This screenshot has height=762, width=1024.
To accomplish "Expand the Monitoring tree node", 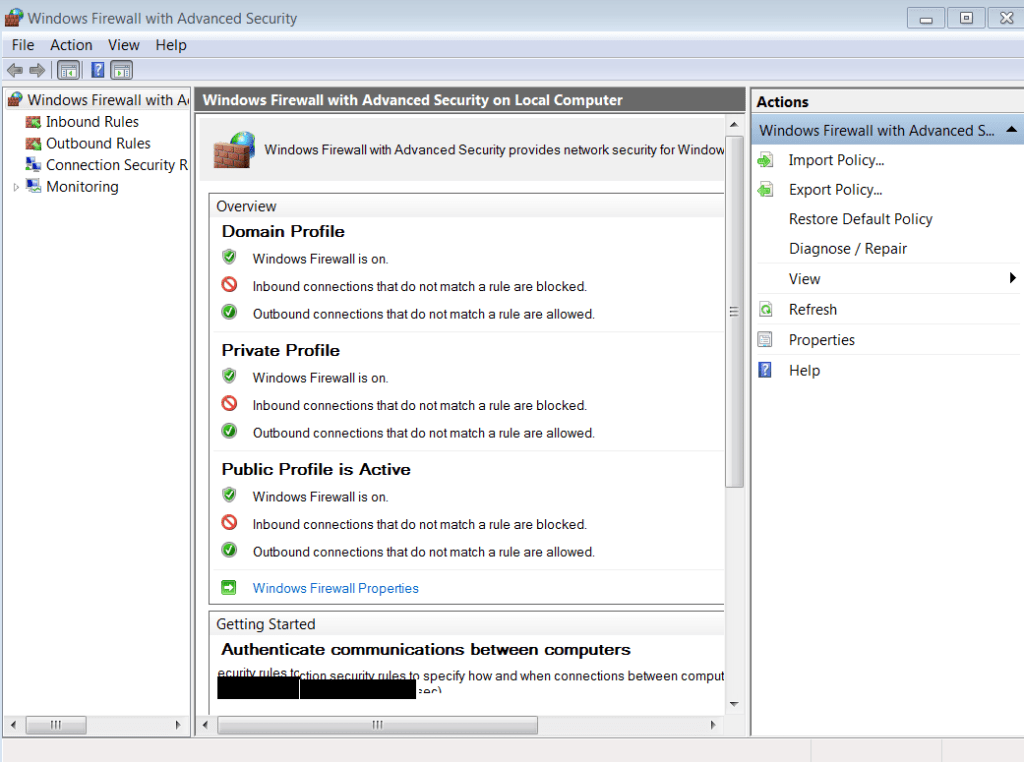I will [x=16, y=187].
